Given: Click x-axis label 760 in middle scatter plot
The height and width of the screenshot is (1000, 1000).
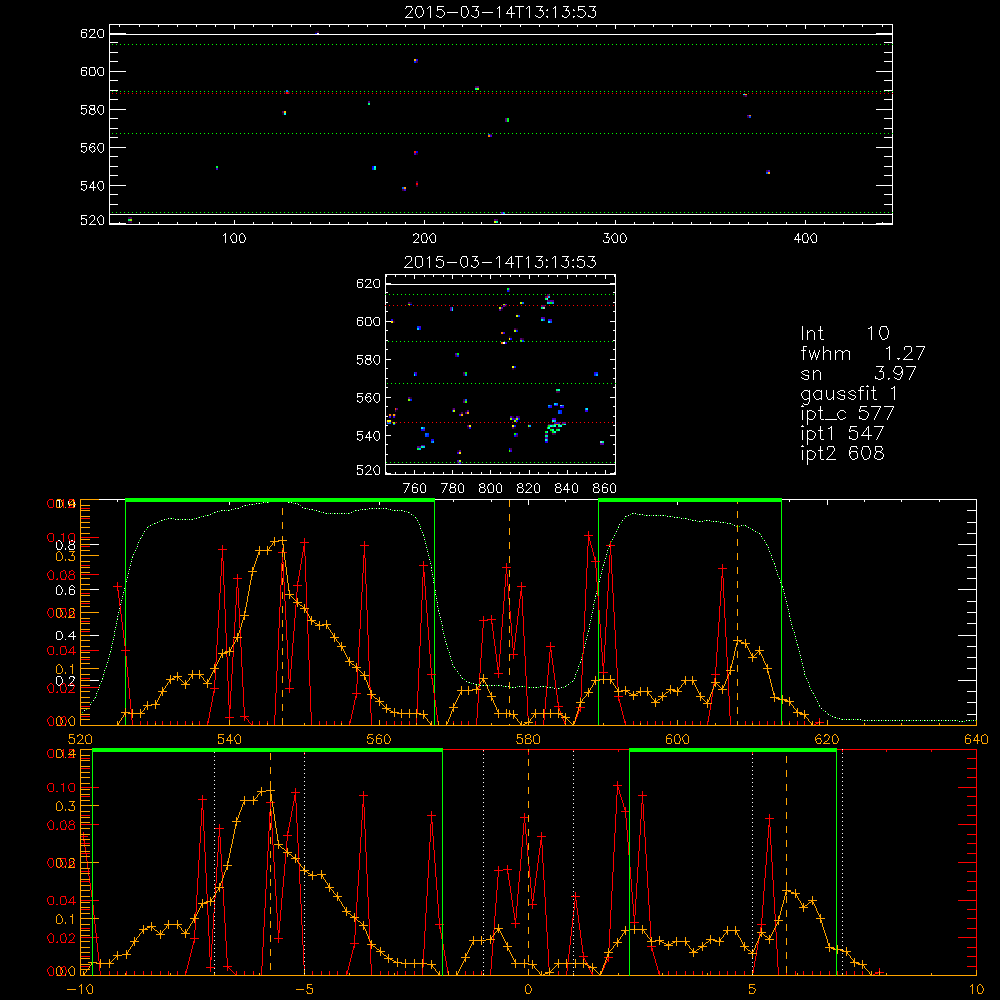Looking at the screenshot, I should coord(415,489).
